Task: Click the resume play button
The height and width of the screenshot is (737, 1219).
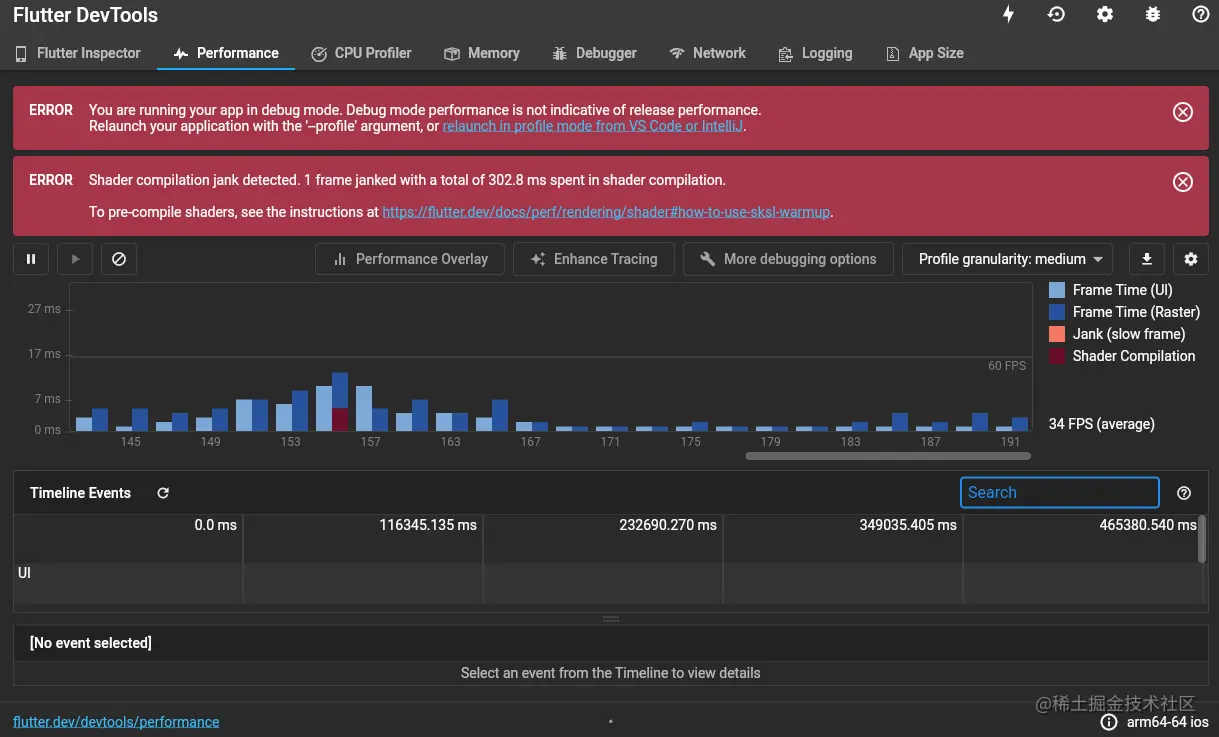Action: (x=75, y=259)
